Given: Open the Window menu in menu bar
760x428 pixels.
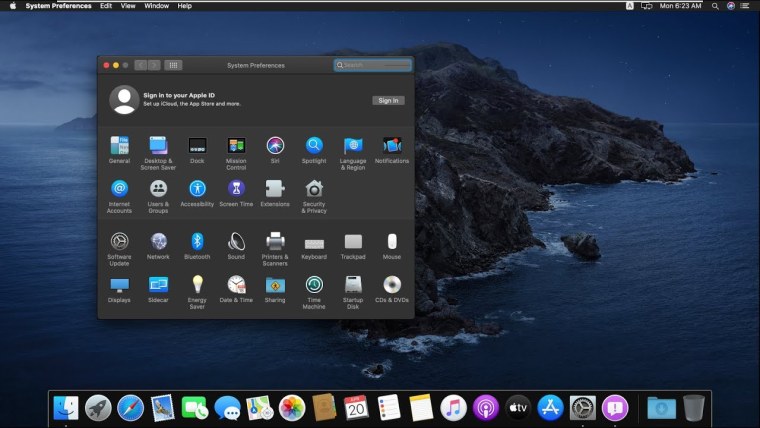Looking at the screenshot, I should (x=157, y=6).
